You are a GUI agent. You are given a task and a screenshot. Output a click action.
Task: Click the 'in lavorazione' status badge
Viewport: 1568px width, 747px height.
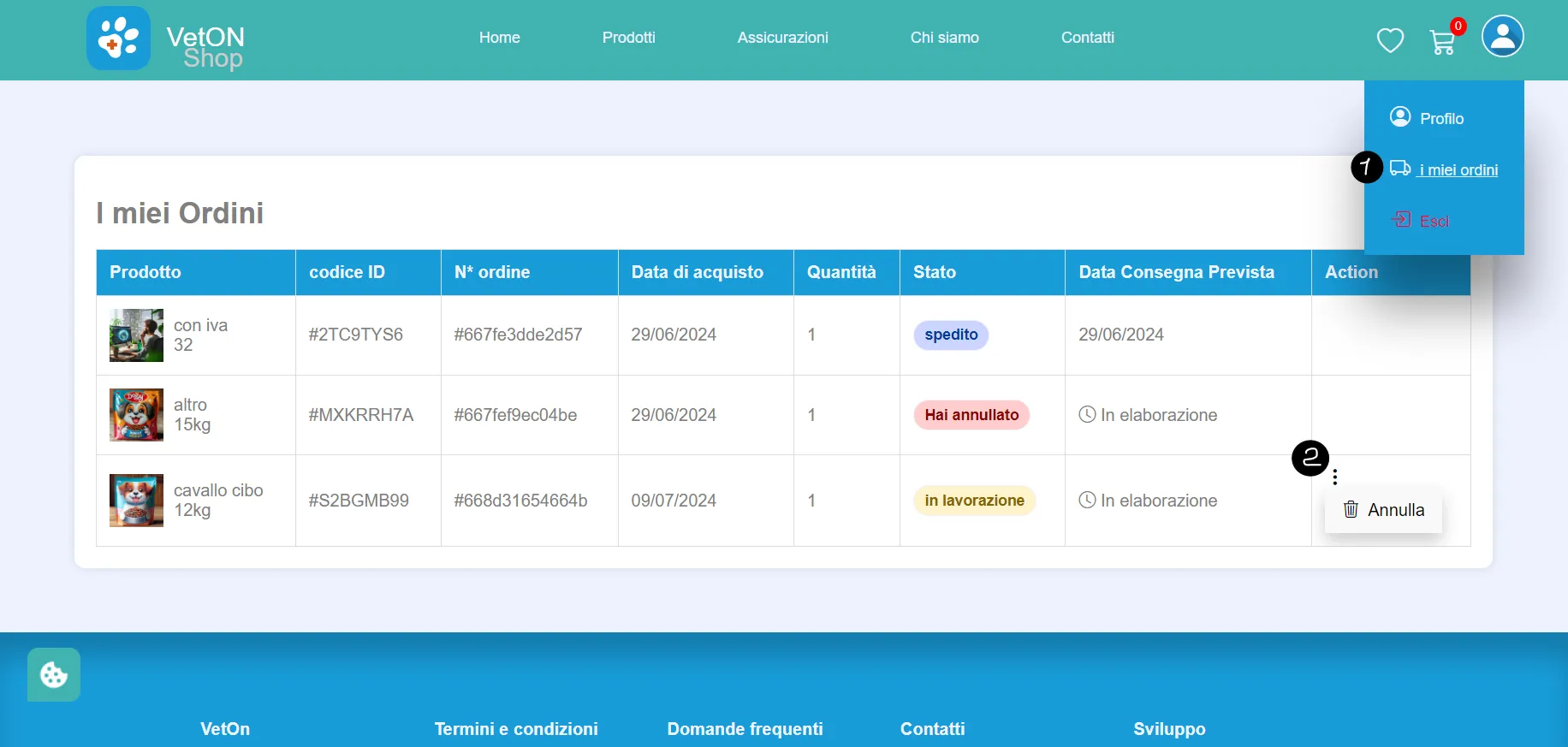pos(974,501)
